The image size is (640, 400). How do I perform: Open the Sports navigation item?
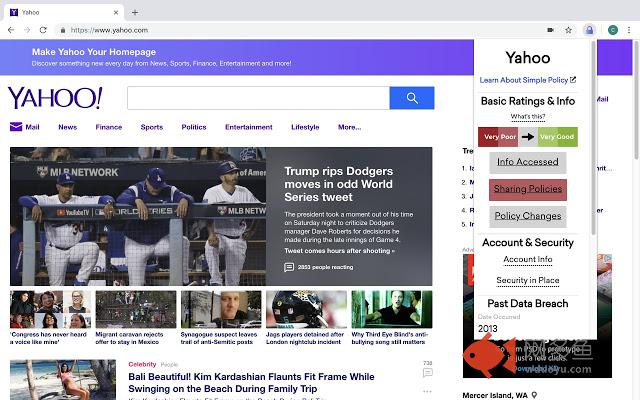(151, 127)
